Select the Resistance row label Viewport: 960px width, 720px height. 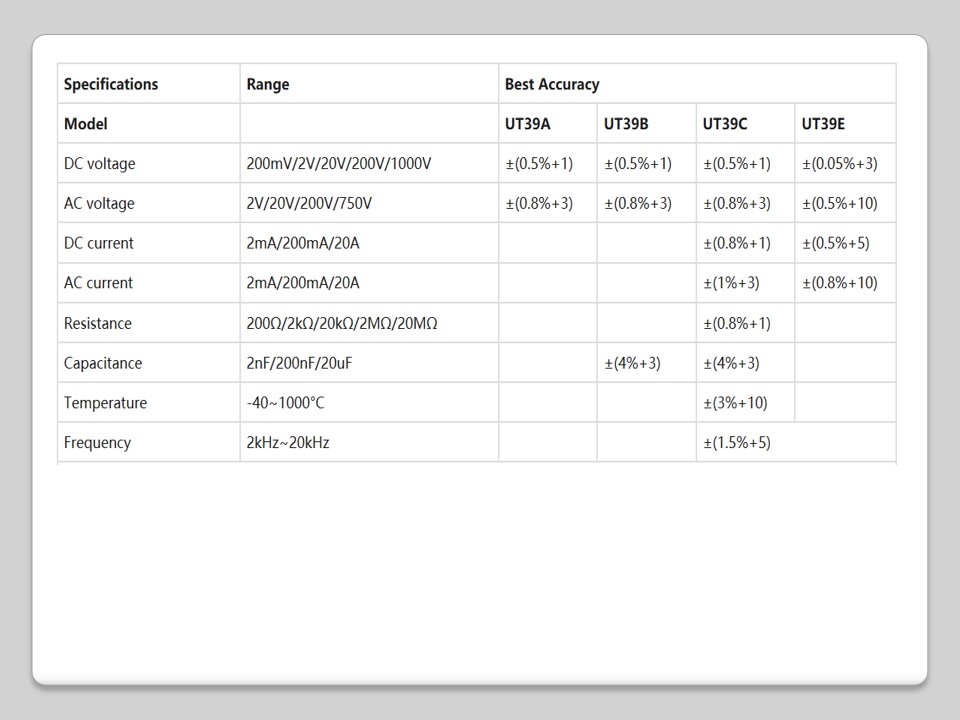point(97,323)
